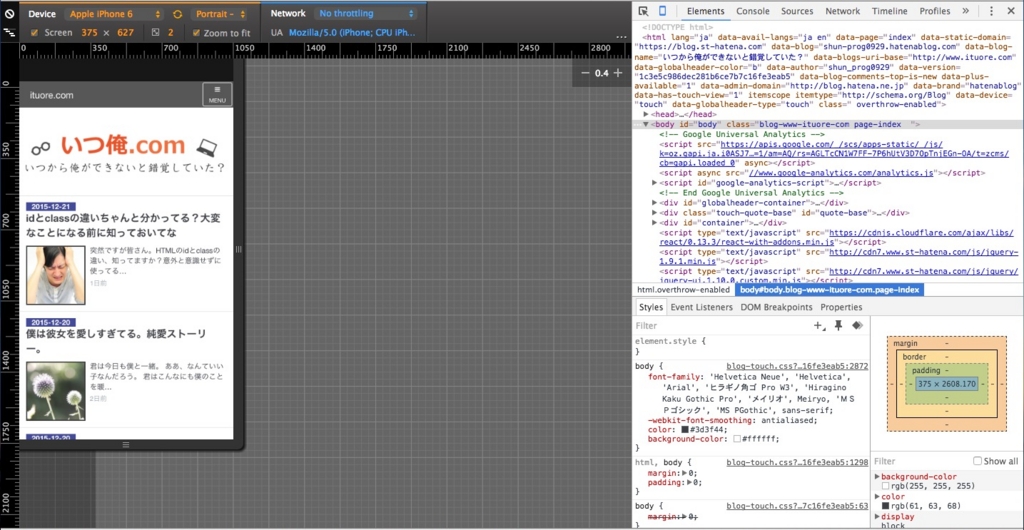
Task: Expand computed display property
Action: (x=878, y=516)
